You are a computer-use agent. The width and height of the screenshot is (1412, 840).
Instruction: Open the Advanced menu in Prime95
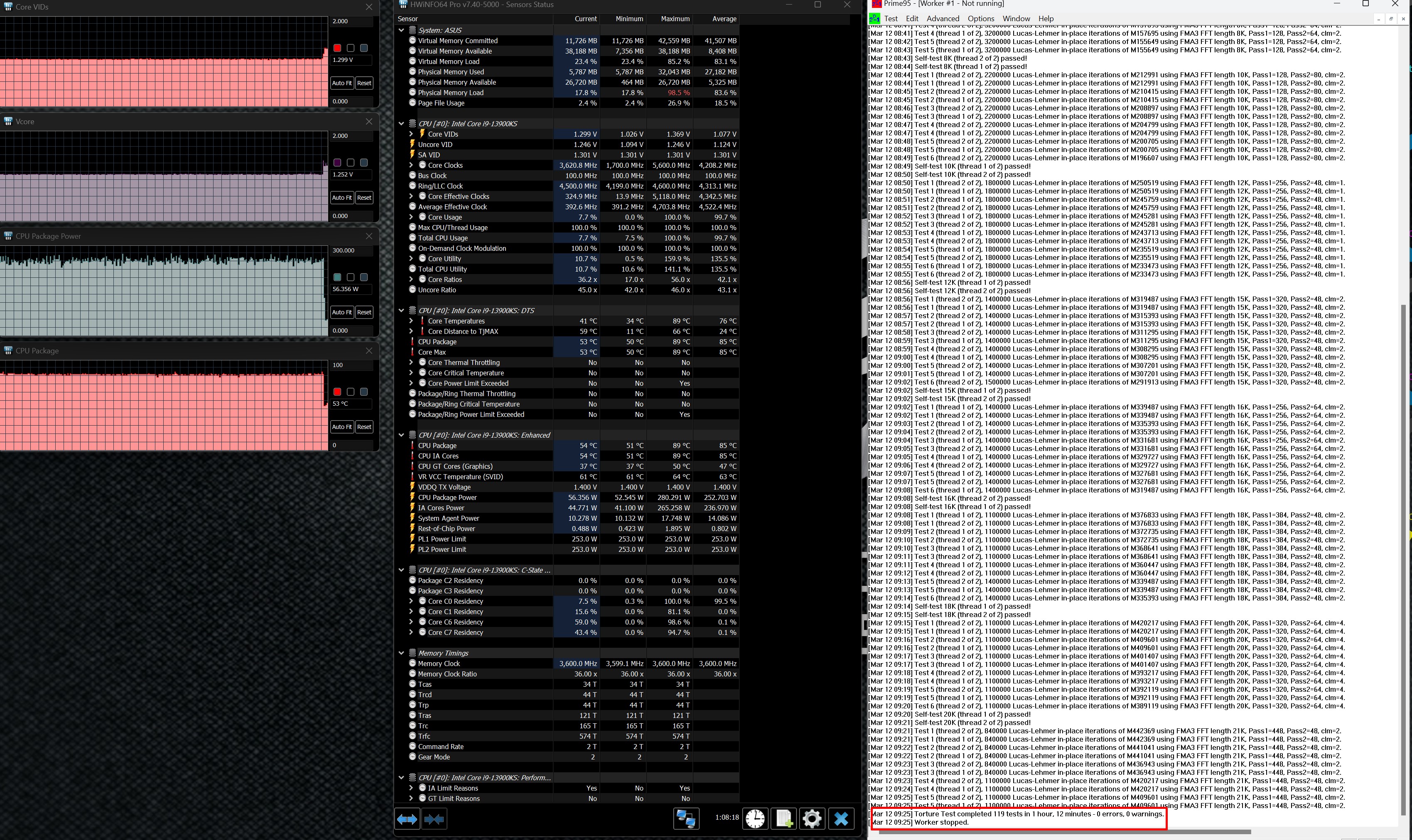[x=943, y=19]
